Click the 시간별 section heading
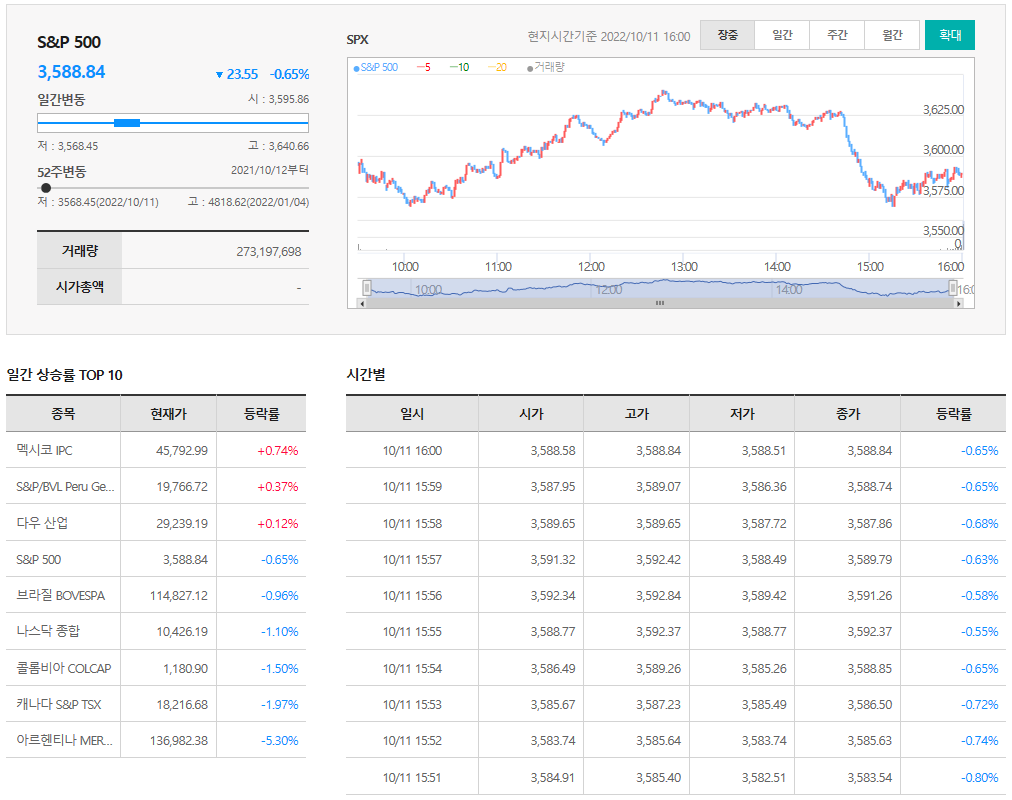Viewport: 1012px width, 800px height. [x=366, y=374]
